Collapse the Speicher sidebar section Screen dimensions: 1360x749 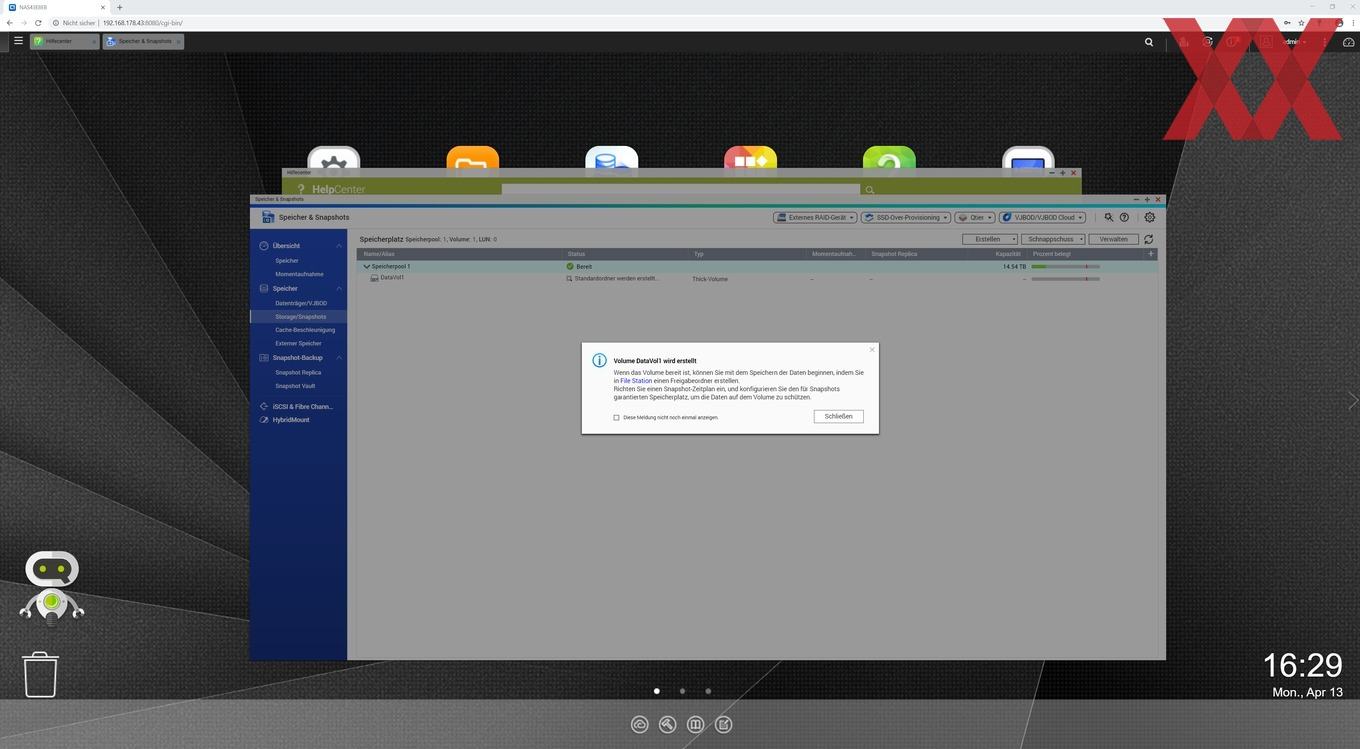tap(339, 288)
